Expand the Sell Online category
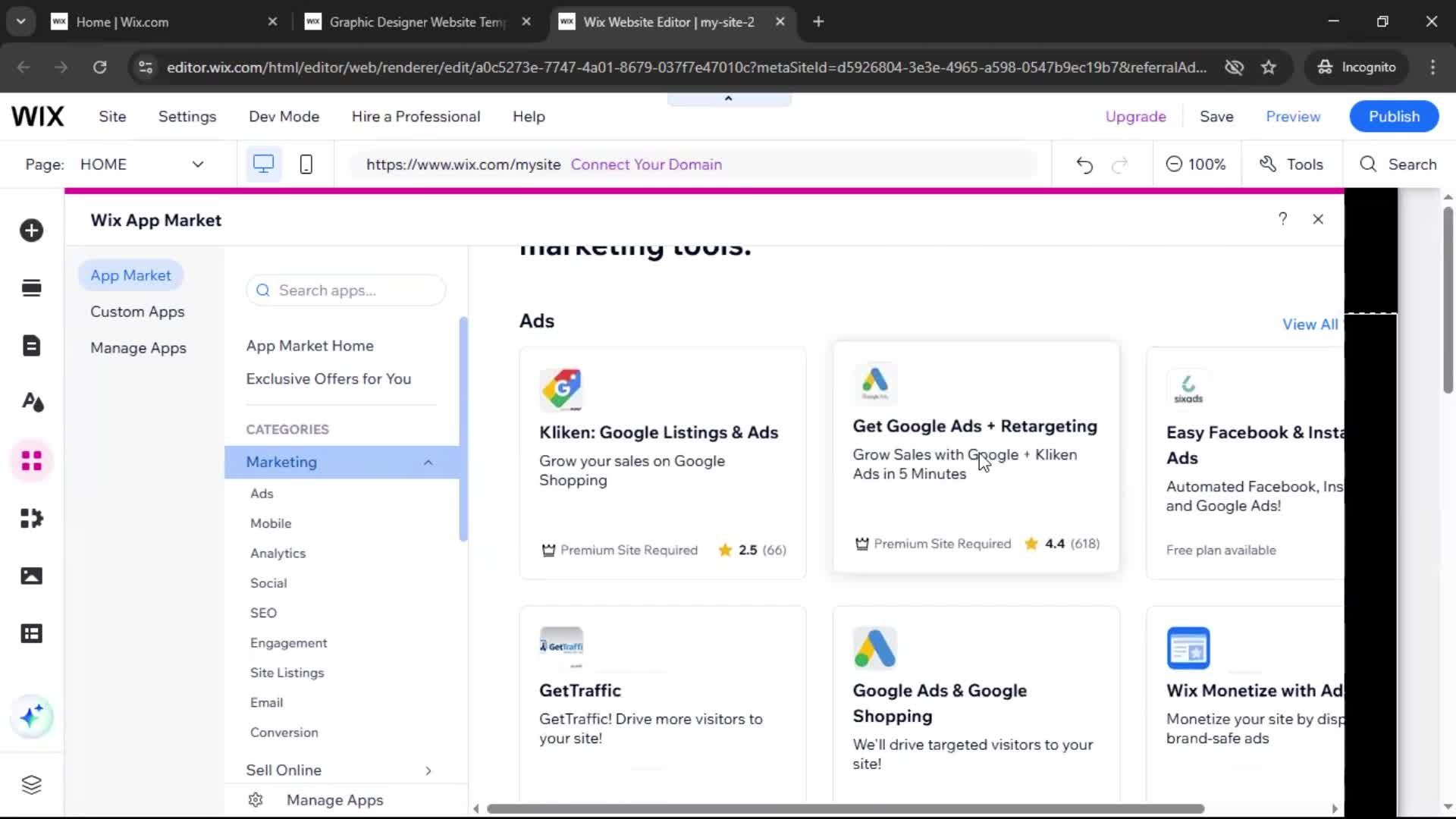 tap(428, 770)
